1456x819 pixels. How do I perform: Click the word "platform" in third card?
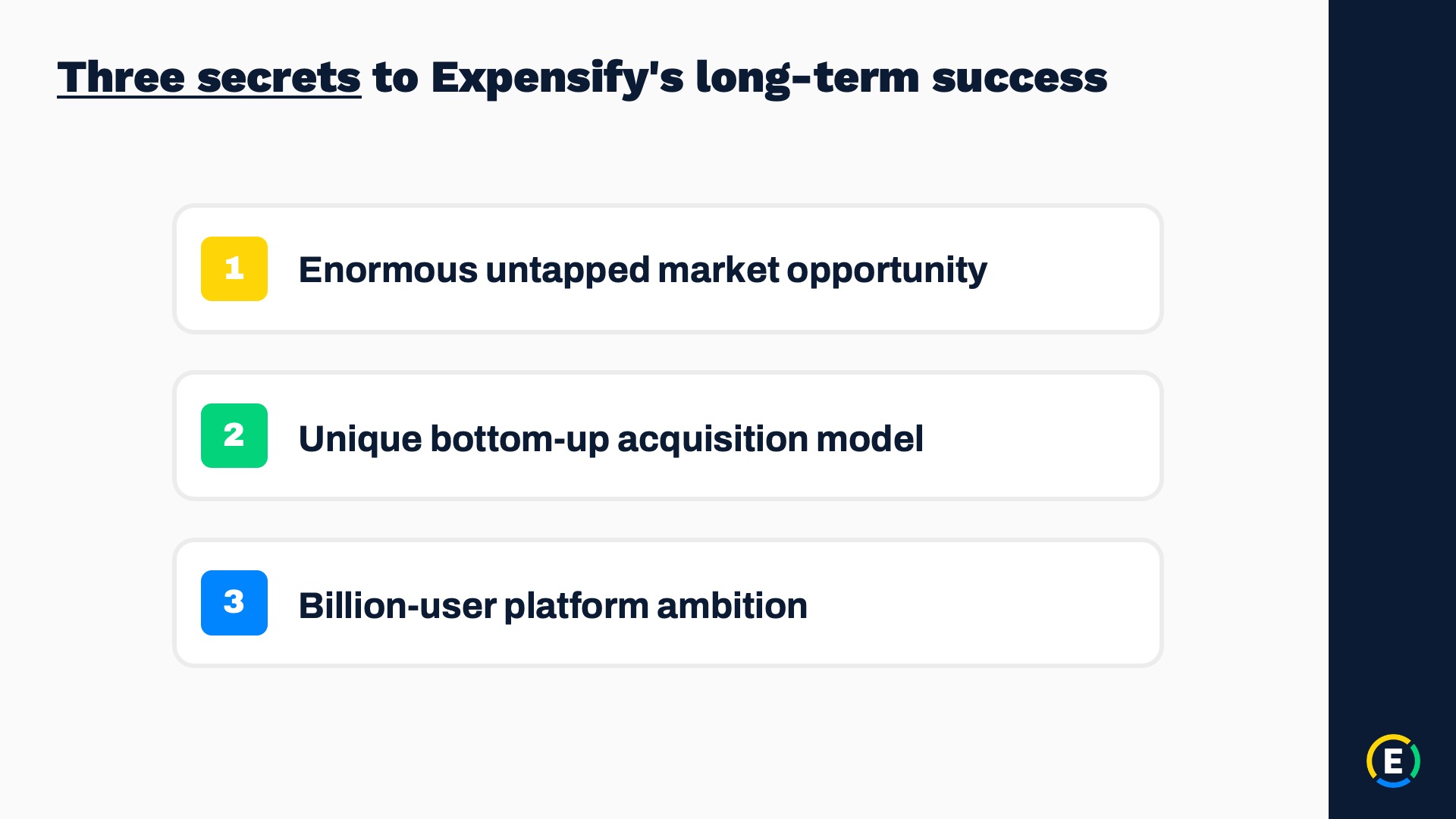point(576,606)
